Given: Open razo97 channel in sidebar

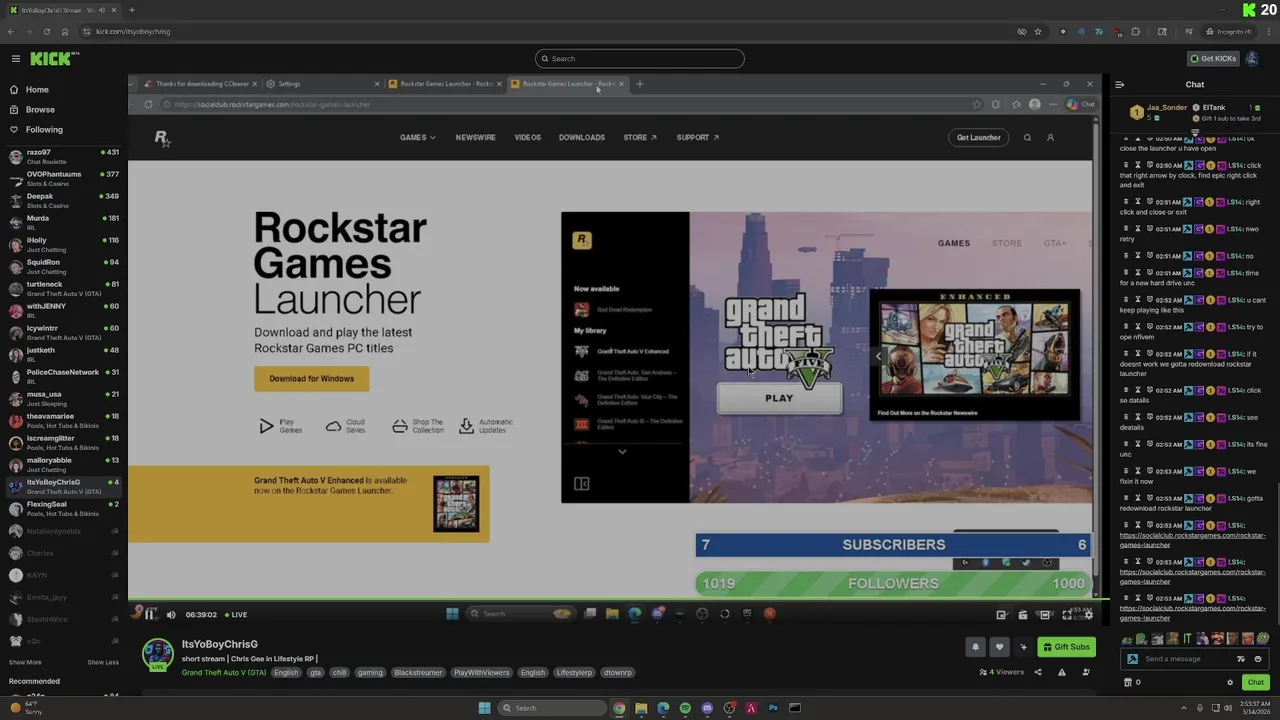Looking at the screenshot, I should click(x=63, y=156).
